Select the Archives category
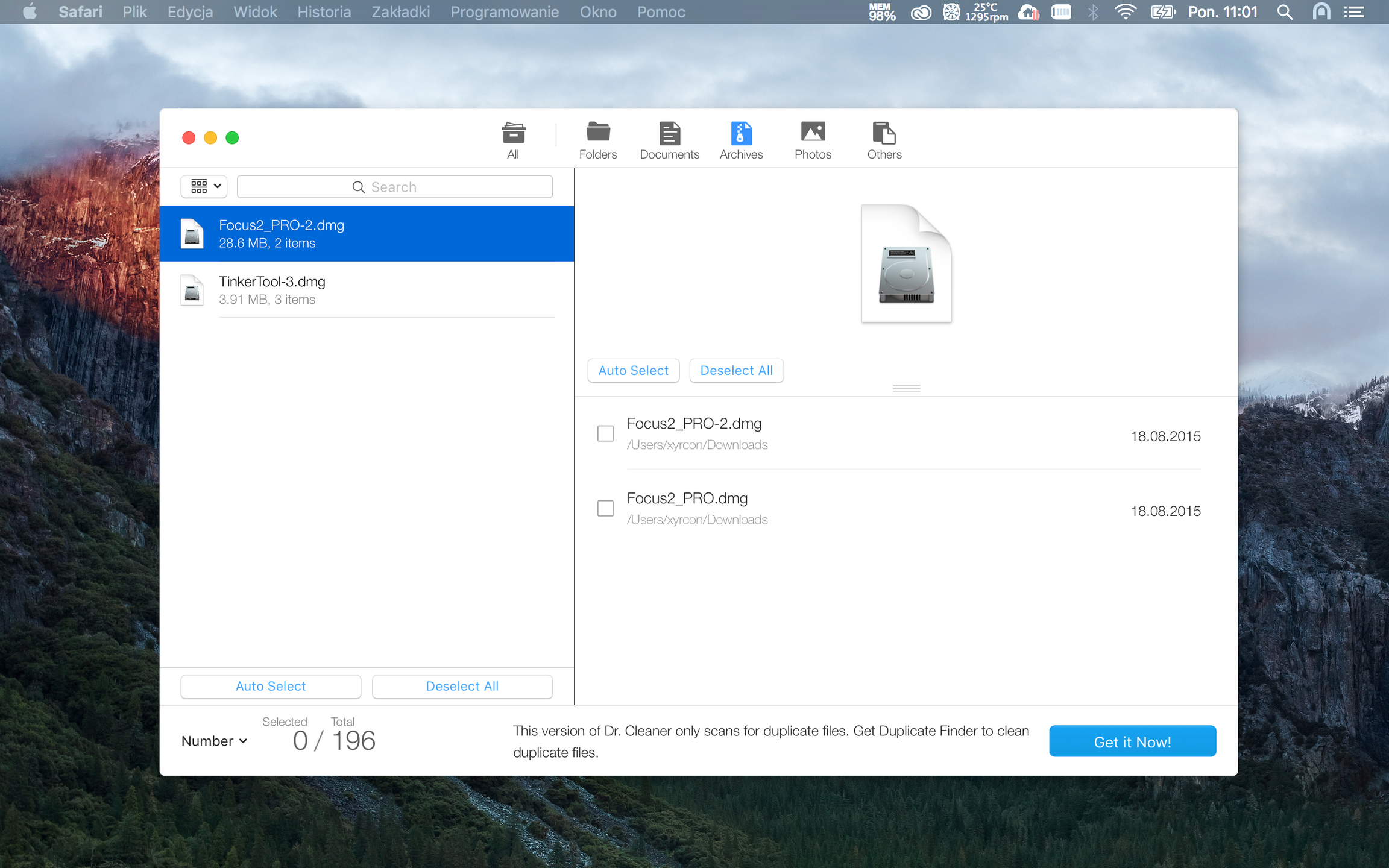Screen dimensions: 1389x868 click(x=741, y=140)
